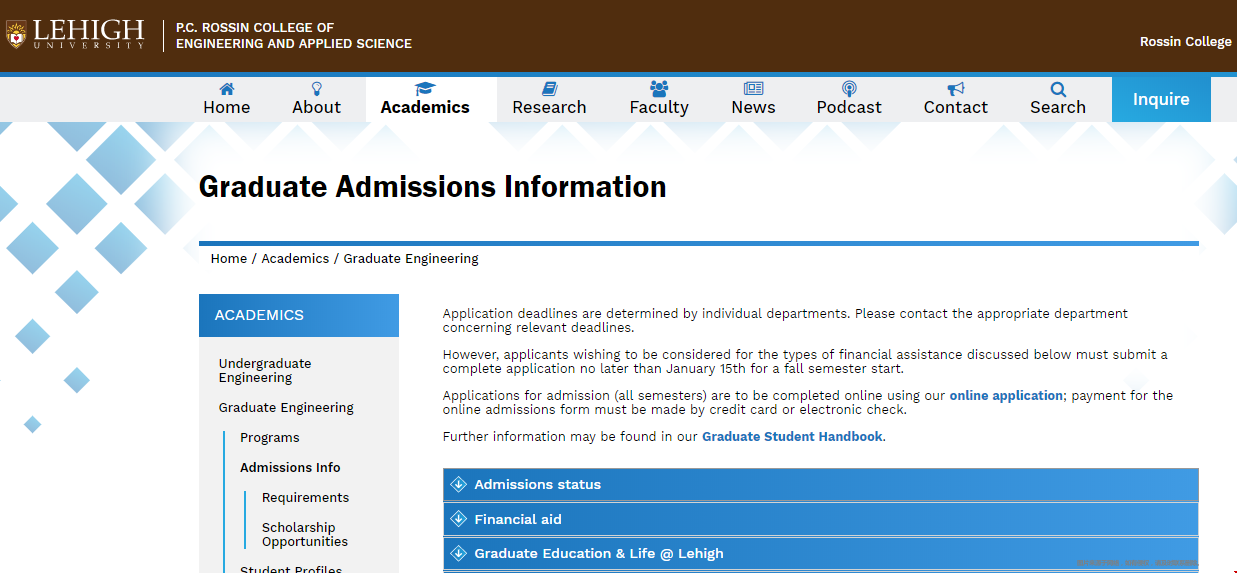Click the arrow icon beside Graduate Education & Life
This screenshot has width=1237, height=573.
tap(459, 553)
